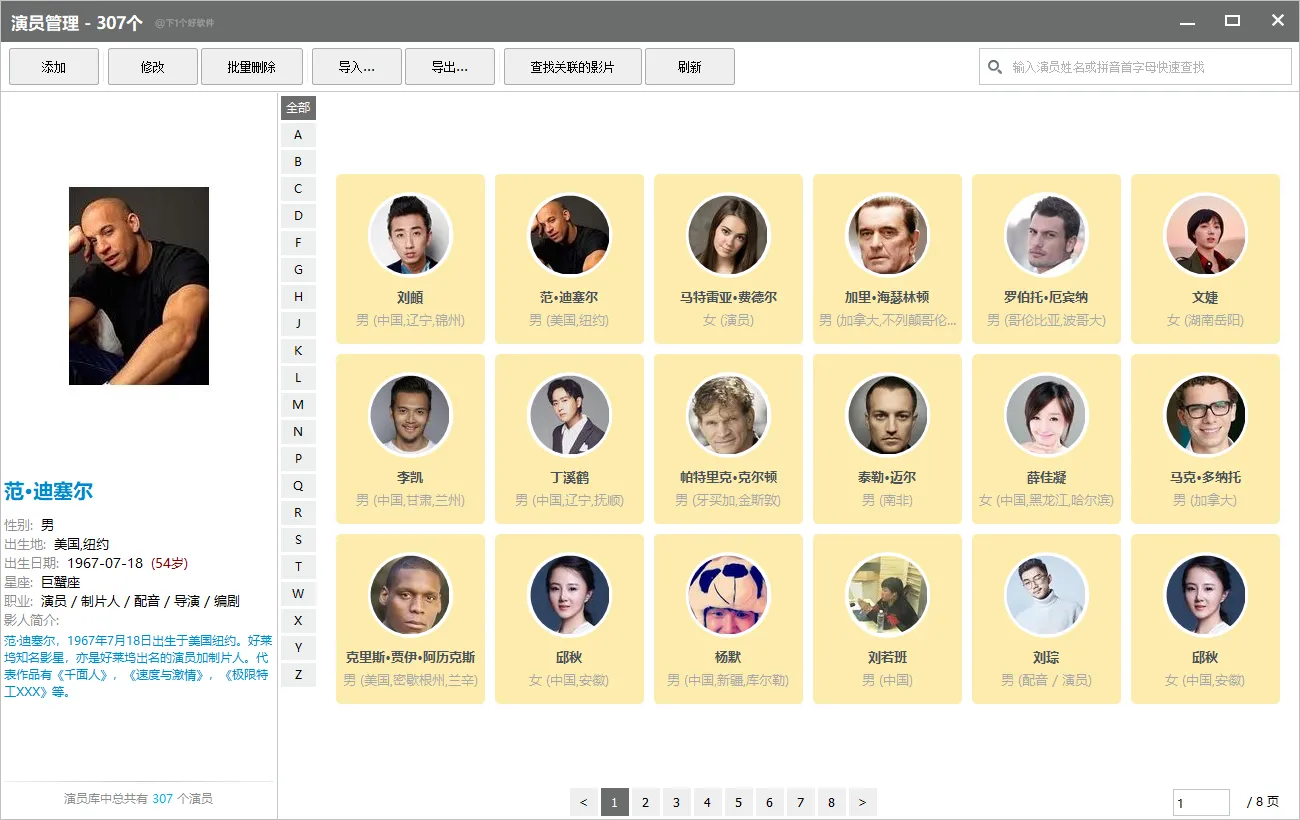This screenshot has width=1300, height=820.
Task: Filter actors by letter Z
Action: tap(298, 675)
